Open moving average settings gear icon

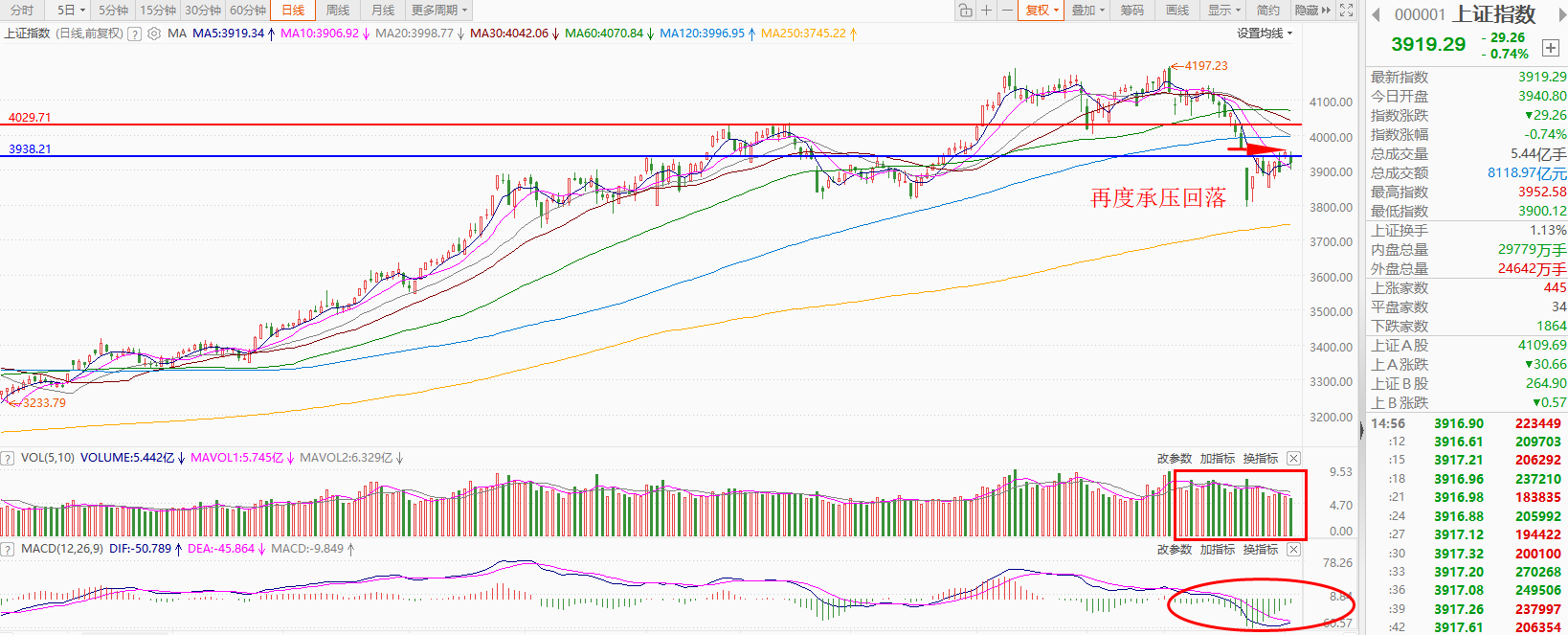click(154, 34)
